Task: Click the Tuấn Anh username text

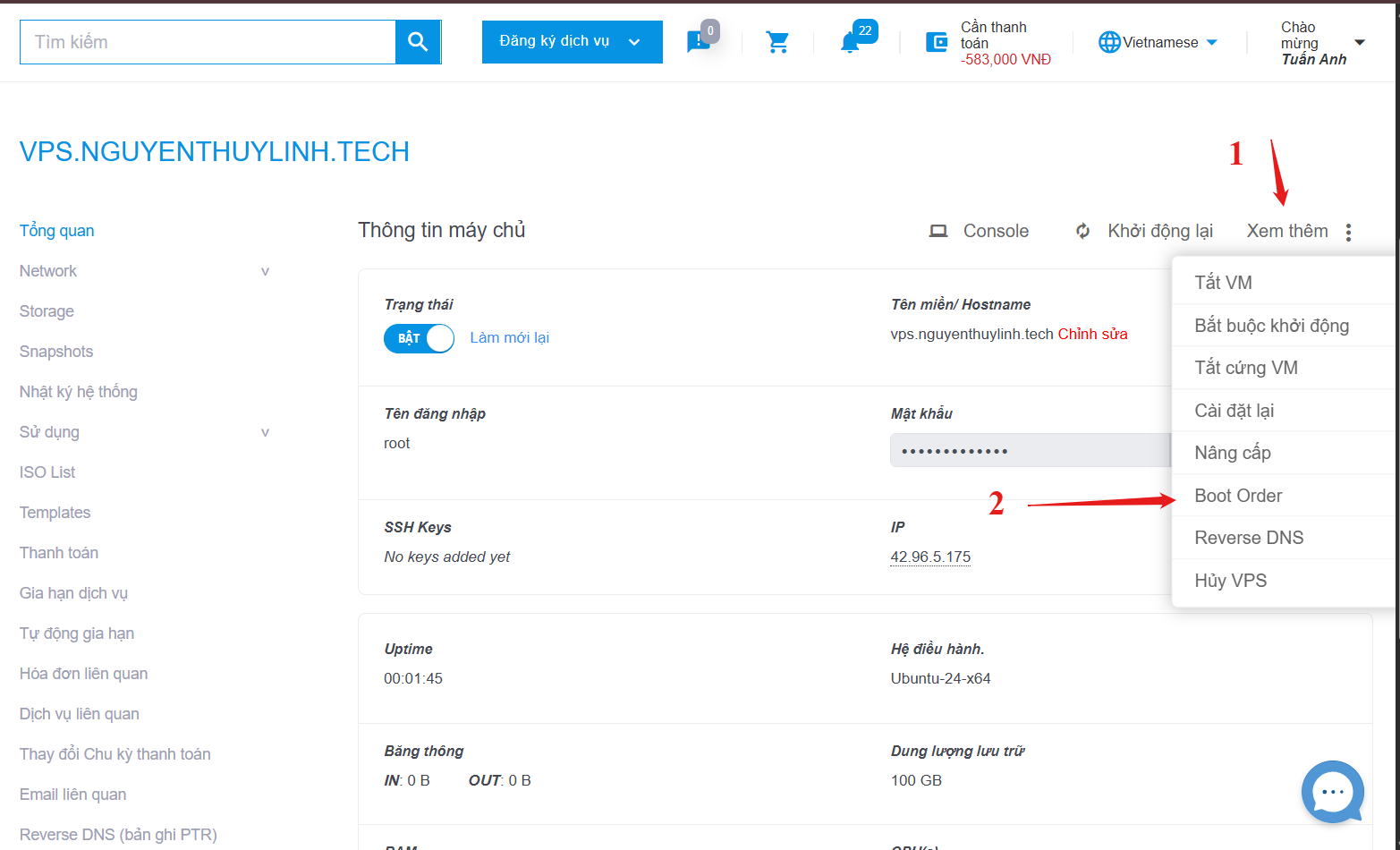Action: 1314,59
